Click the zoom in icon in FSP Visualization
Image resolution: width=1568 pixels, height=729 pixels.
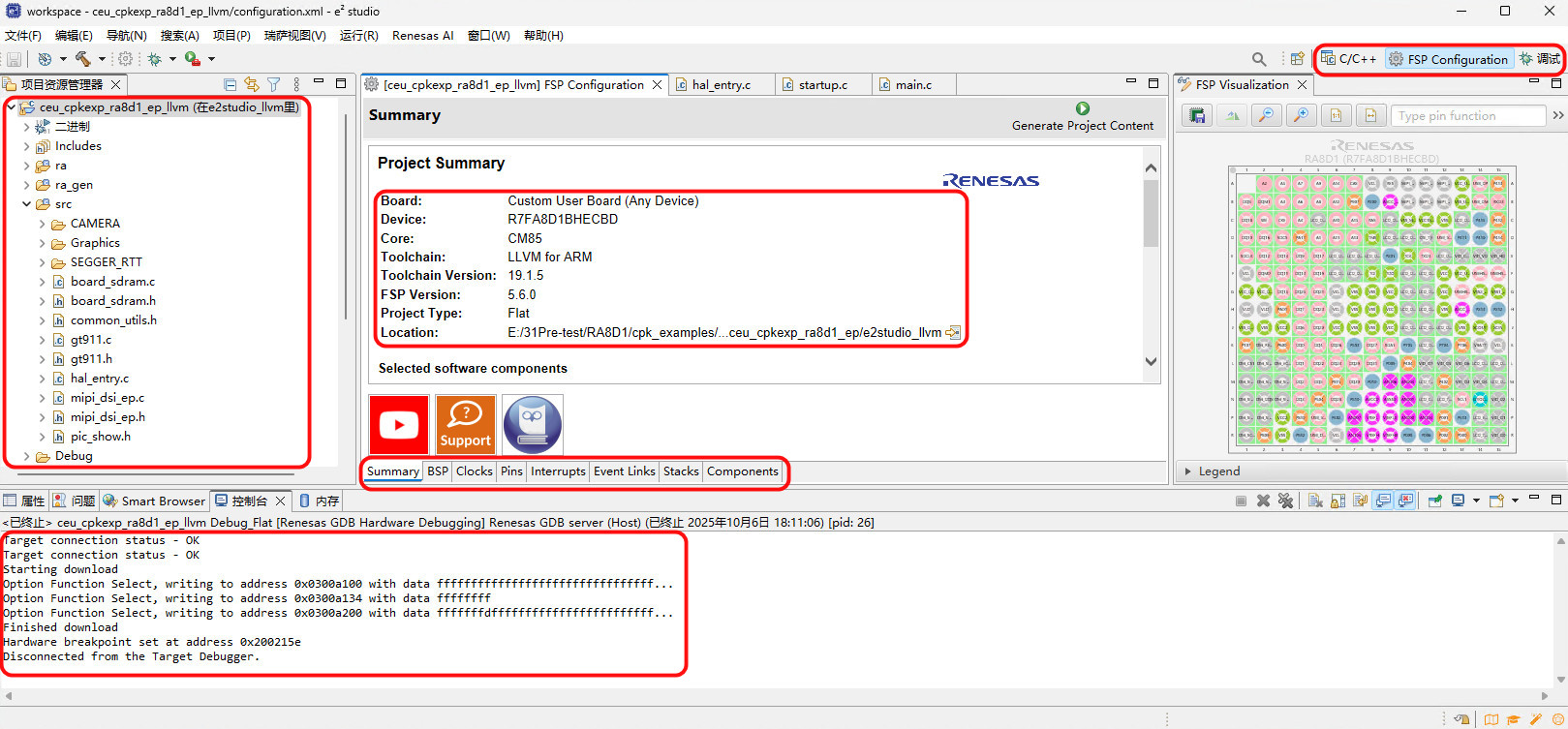[x=1301, y=115]
